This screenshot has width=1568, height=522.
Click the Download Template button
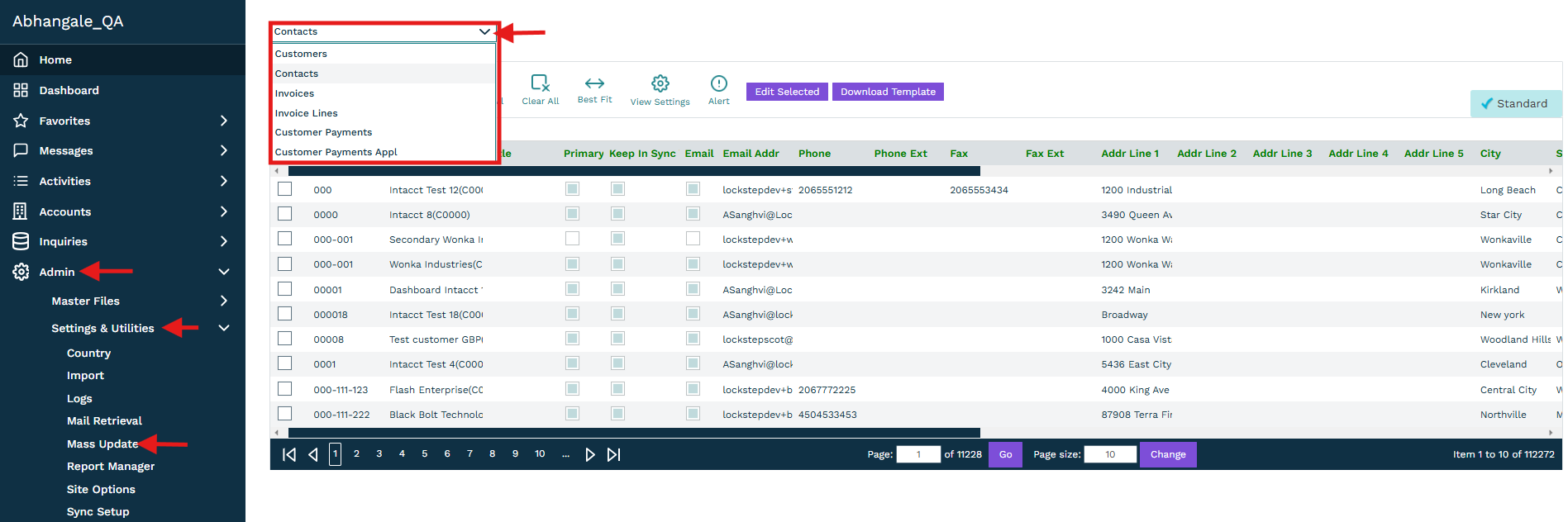pyautogui.click(x=888, y=92)
